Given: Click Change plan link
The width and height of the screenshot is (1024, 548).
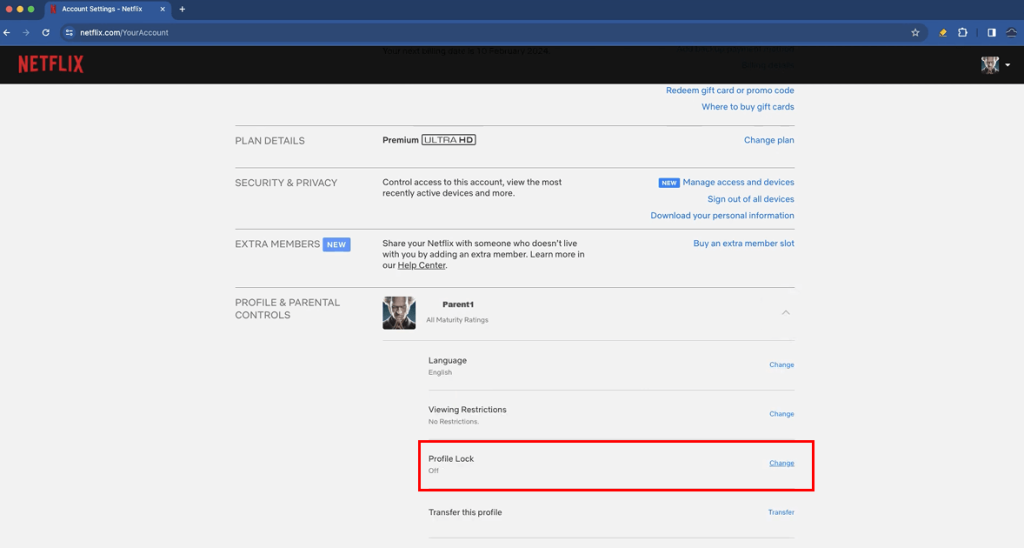Looking at the screenshot, I should (x=769, y=140).
